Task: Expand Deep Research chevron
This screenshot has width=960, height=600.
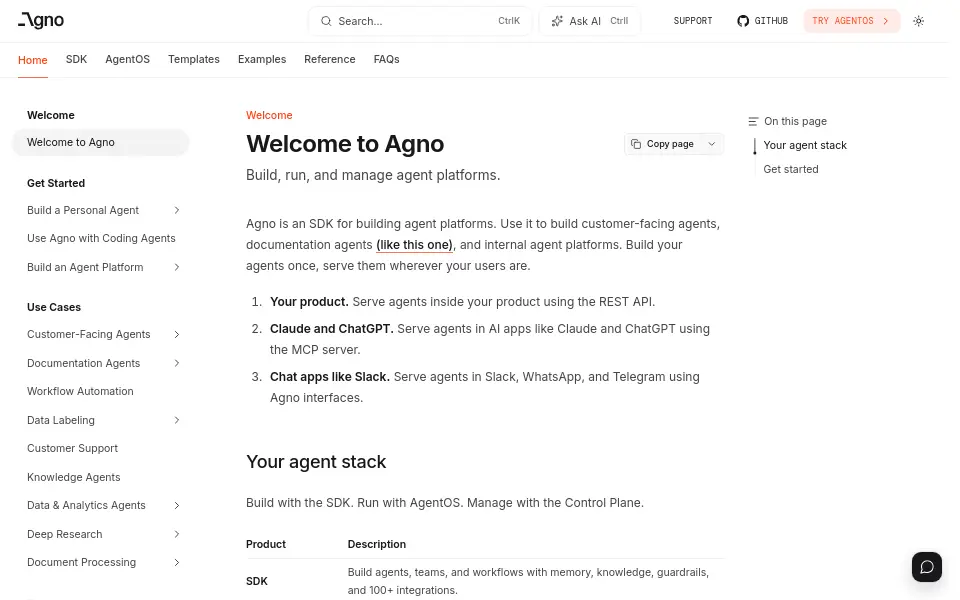Action: click(x=176, y=534)
